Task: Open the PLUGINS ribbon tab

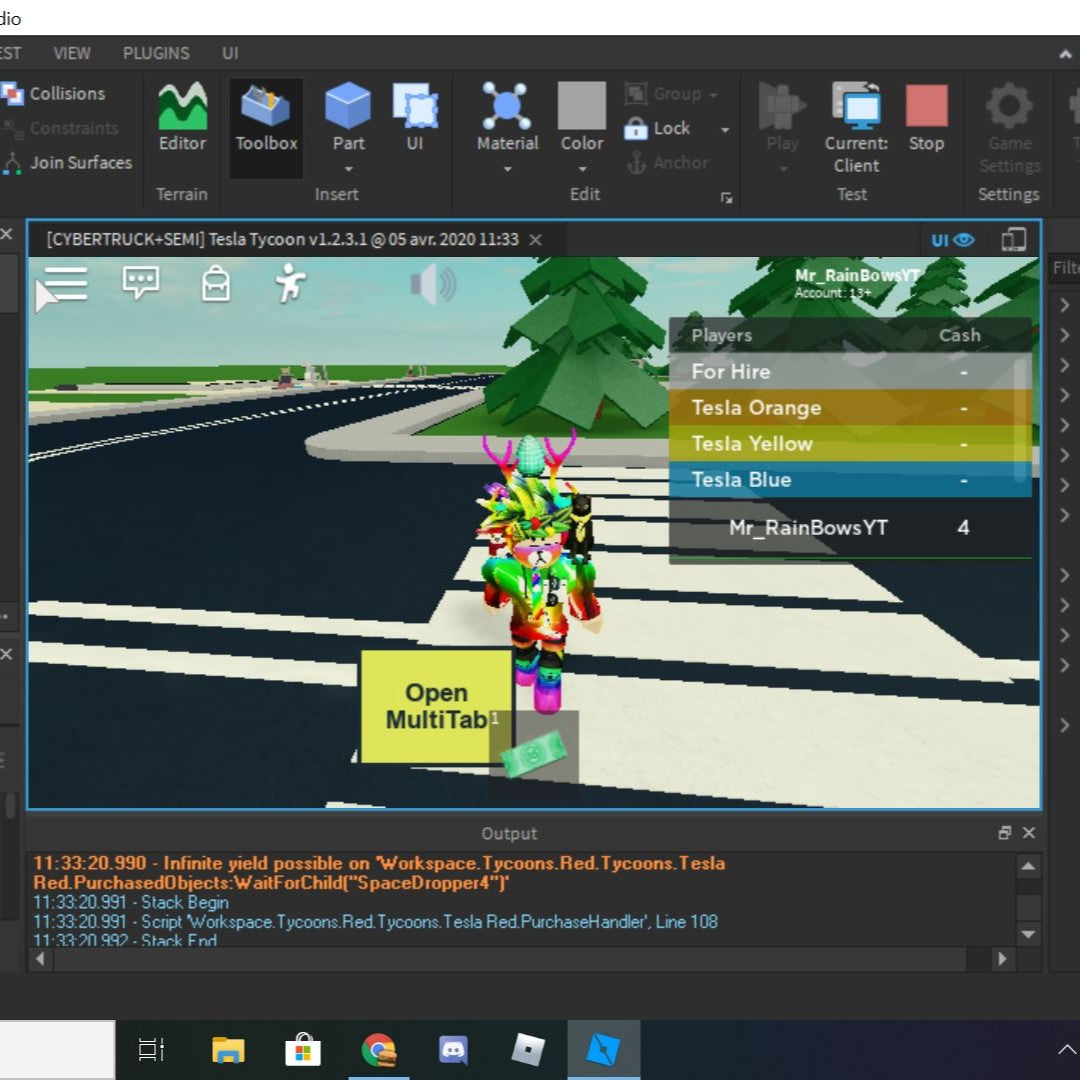Action: (156, 53)
